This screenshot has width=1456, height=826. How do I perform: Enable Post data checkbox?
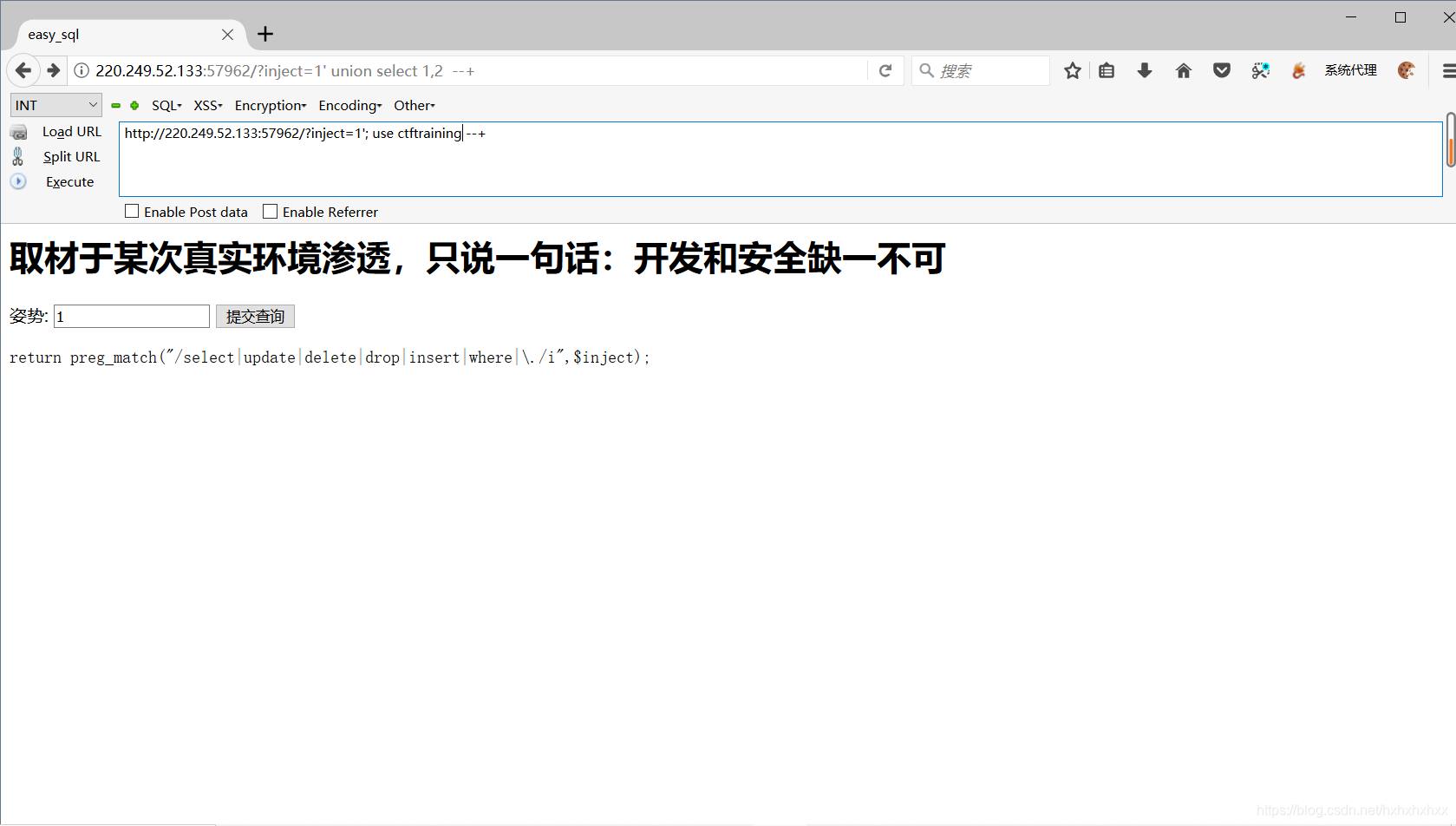pos(132,211)
